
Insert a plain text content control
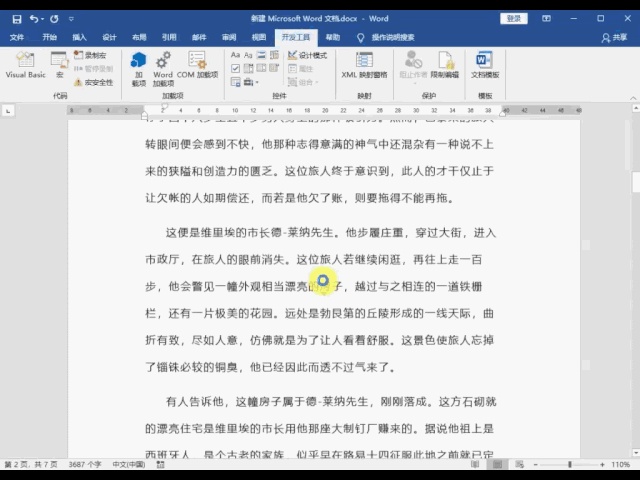(x=248, y=55)
